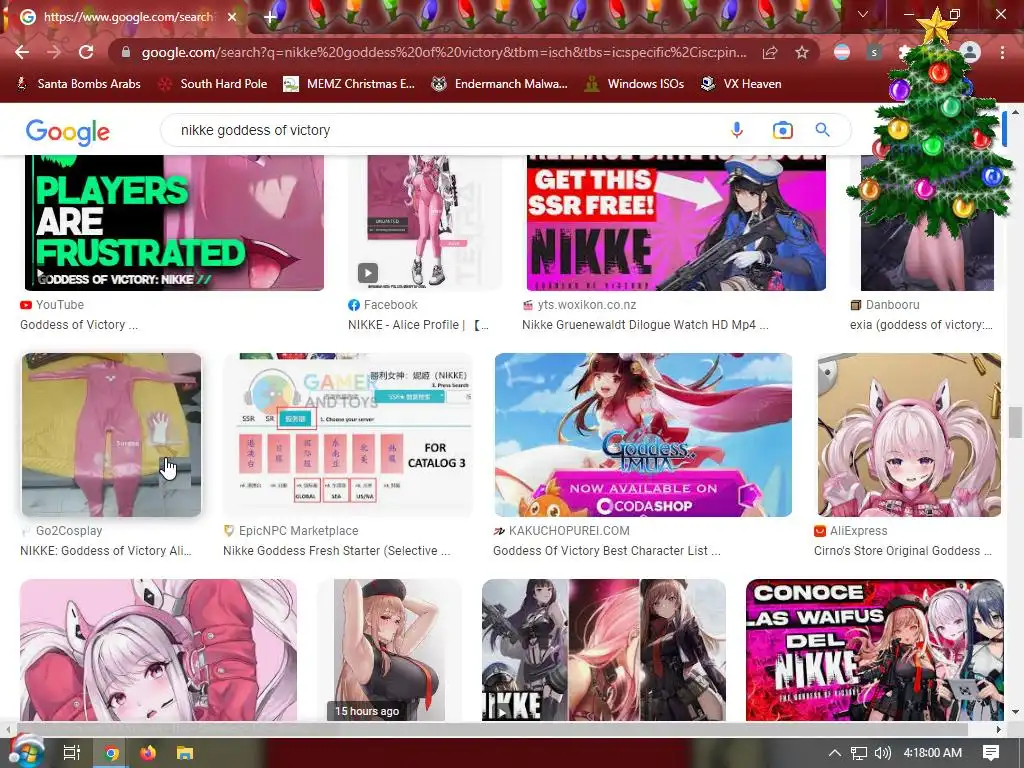The width and height of the screenshot is (1024, 768).
Task: Click Chrome icon in the taskbar
Action: pyautogui.click(x=111, y=753)
